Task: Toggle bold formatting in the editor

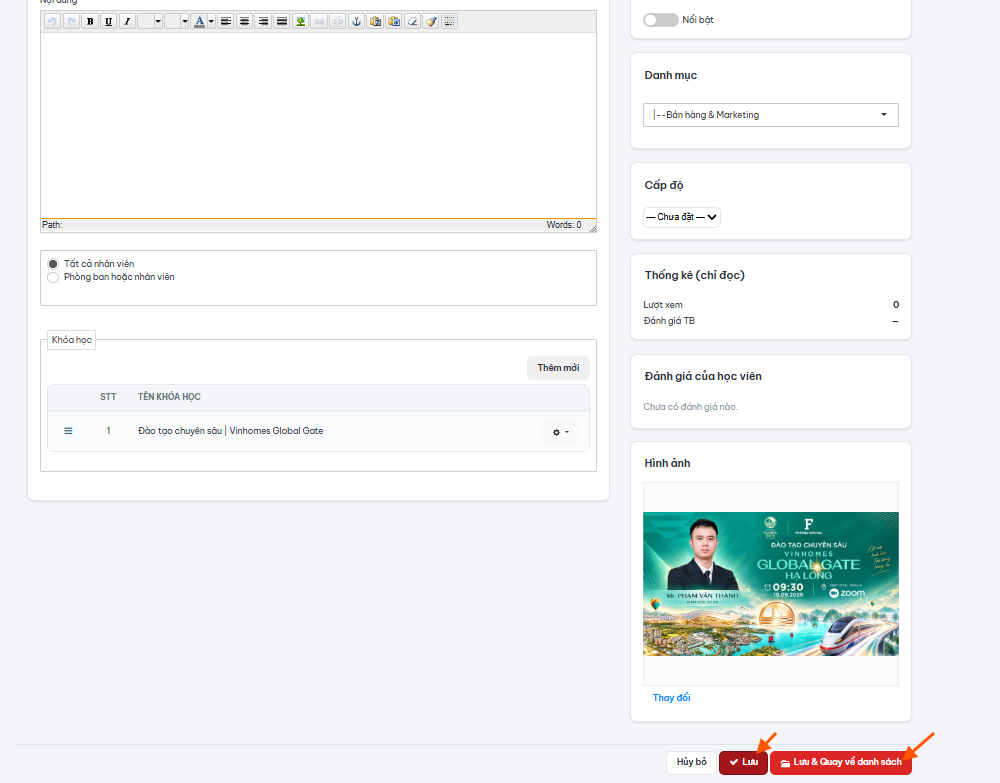Action: (x=90, y=22)
